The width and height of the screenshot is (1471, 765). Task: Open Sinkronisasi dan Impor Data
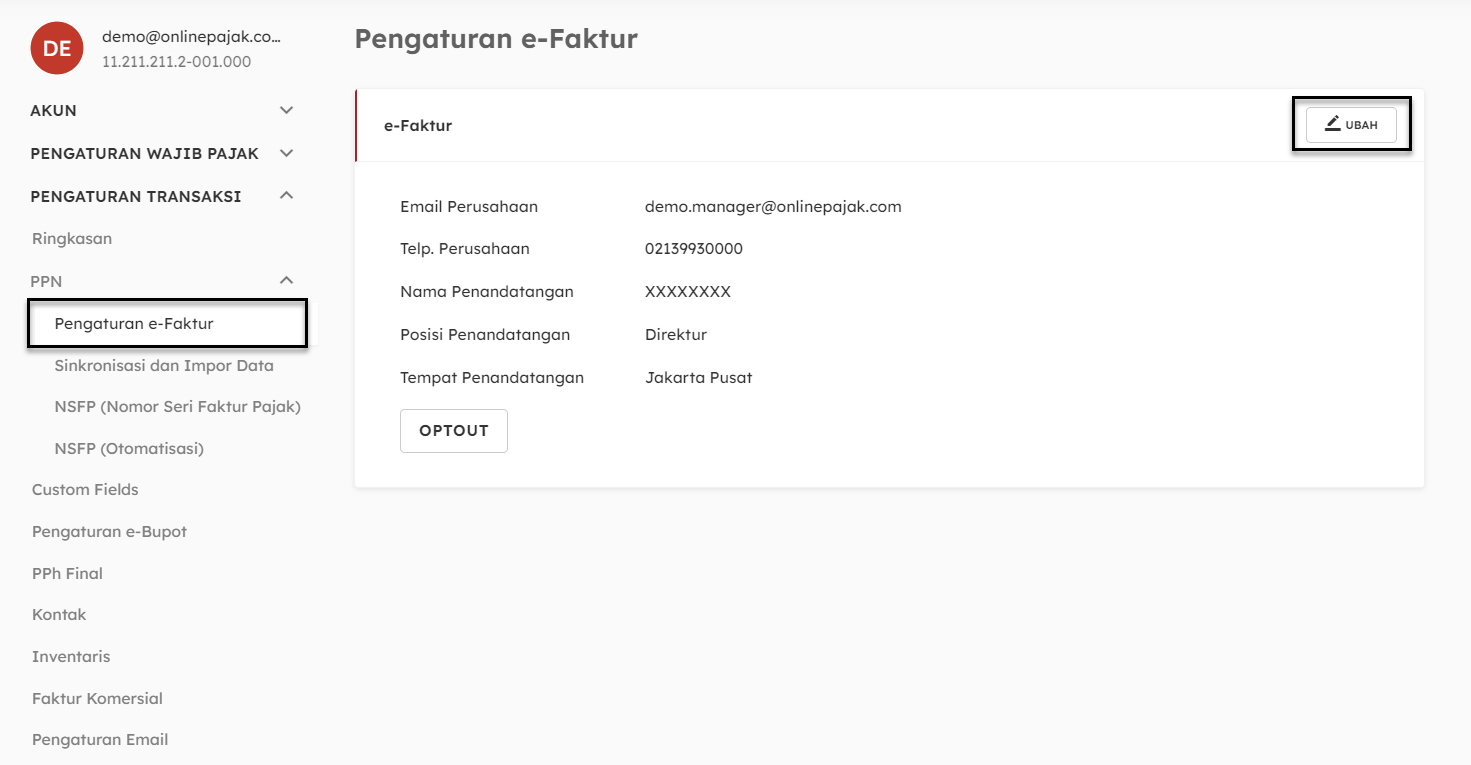pos(164,366)
